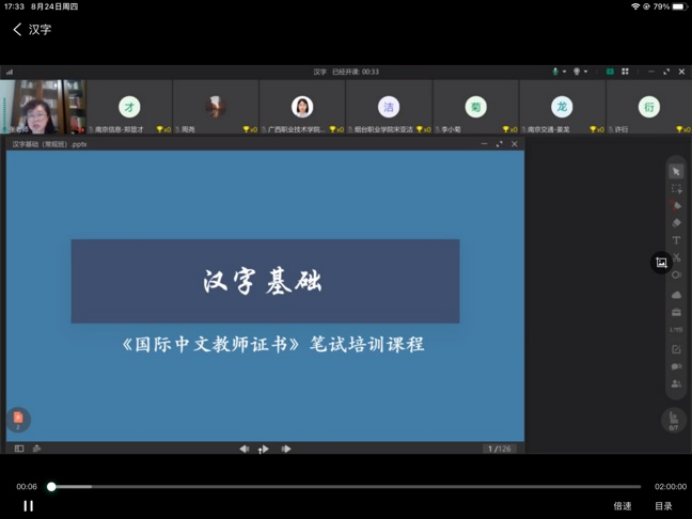Viewport: 692px width, 519px height.
Task: Pause the video playback
Action: tap(28, 506)
